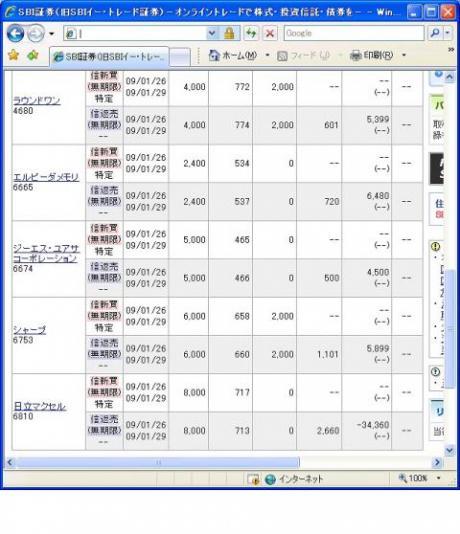Click the browser Back arrow button
The image size is (460, 534).
pos(15,33)
